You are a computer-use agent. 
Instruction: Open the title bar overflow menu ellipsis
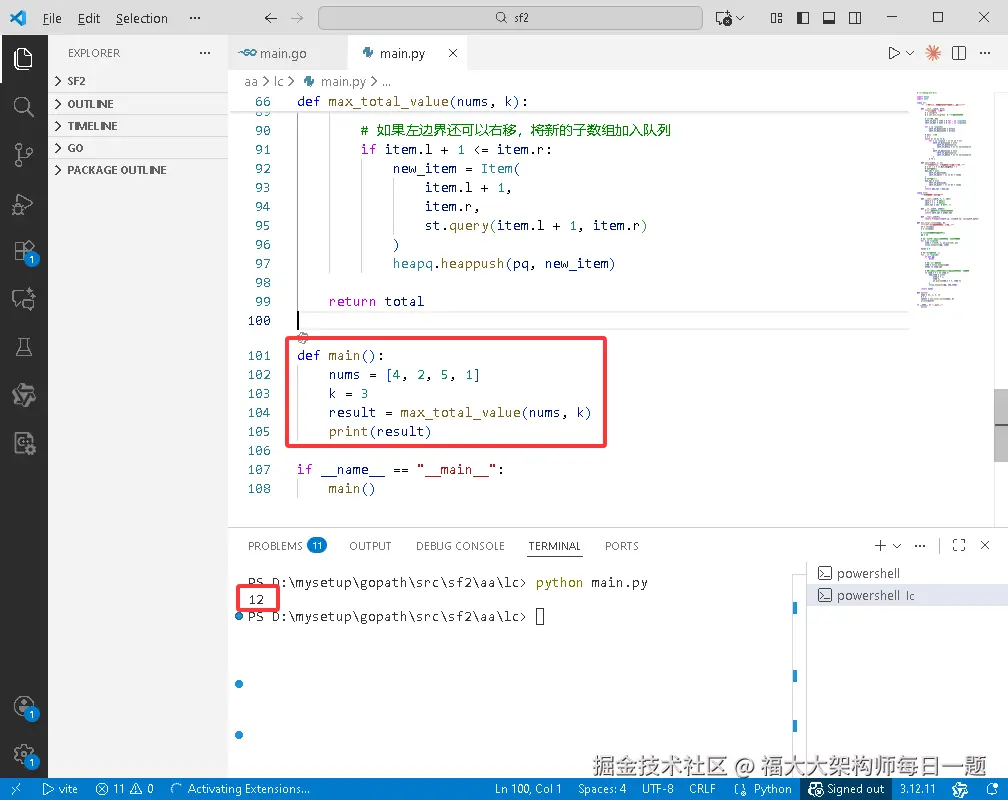195,18
